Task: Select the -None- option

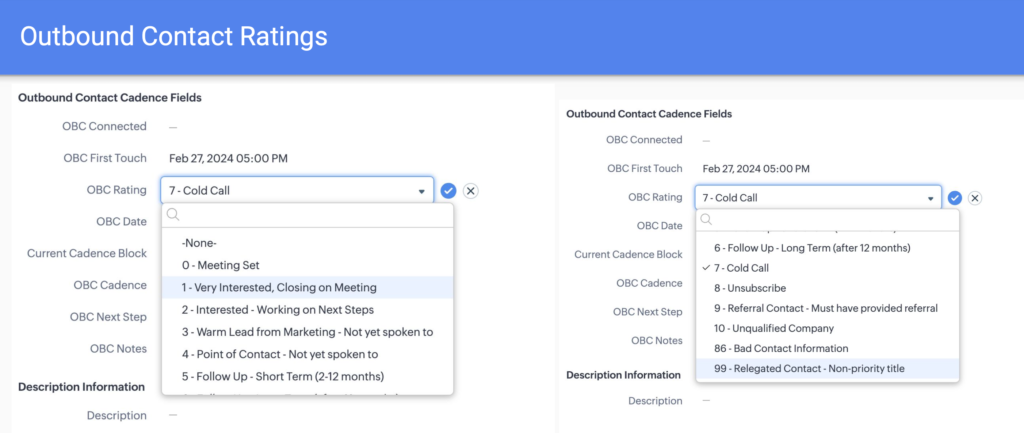Action: coord(199,243)
